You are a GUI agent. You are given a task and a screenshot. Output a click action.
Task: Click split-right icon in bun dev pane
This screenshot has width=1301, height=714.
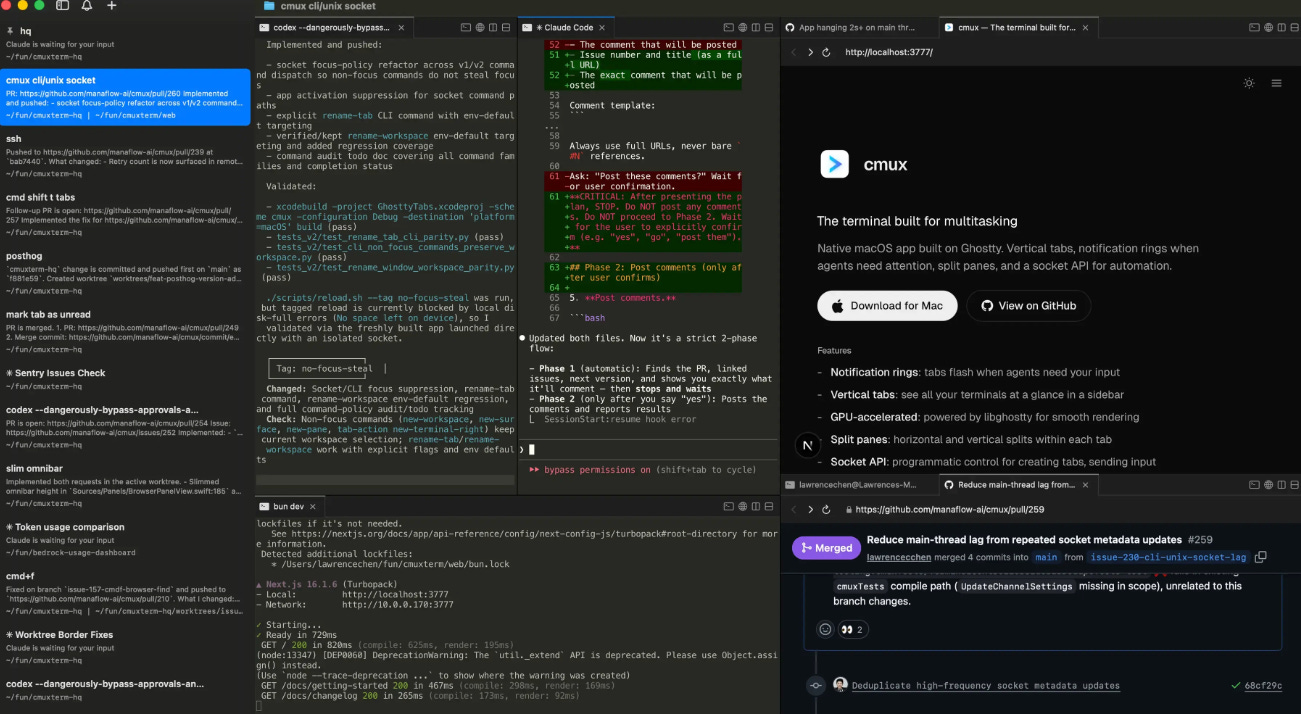[x=756, y=507]
